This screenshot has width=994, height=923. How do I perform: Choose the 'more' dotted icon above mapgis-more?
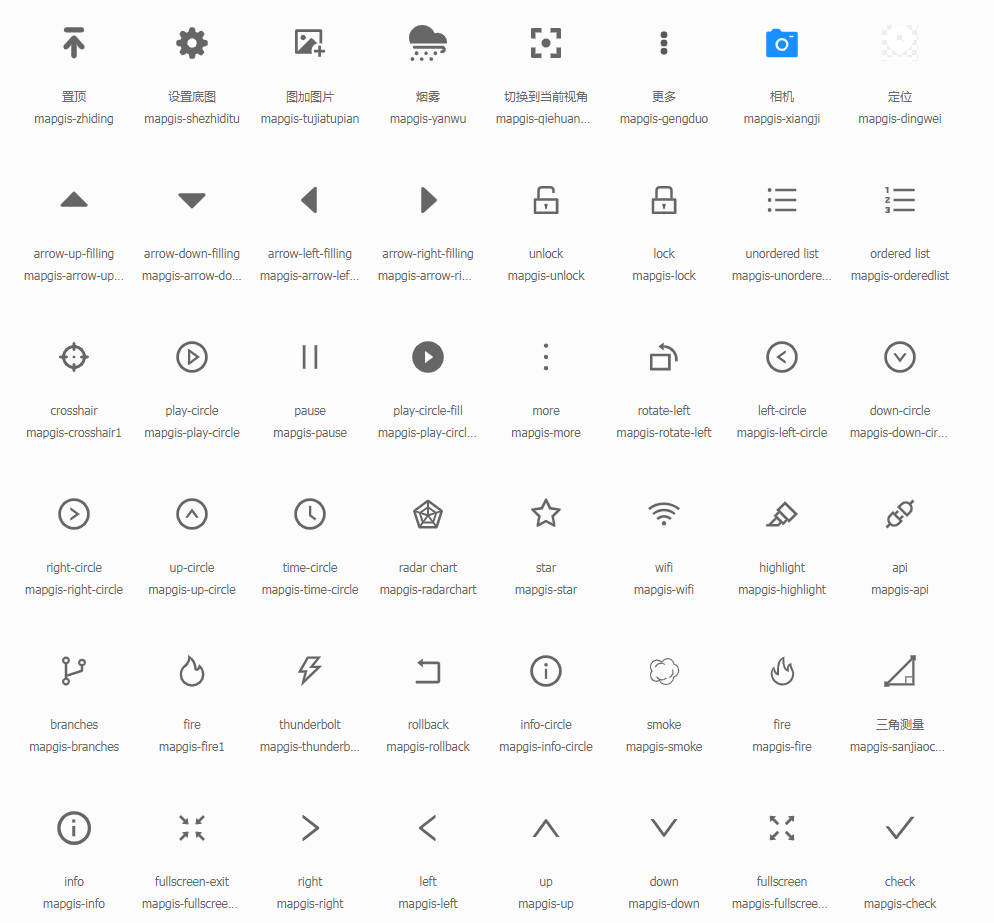click(546, 357)
